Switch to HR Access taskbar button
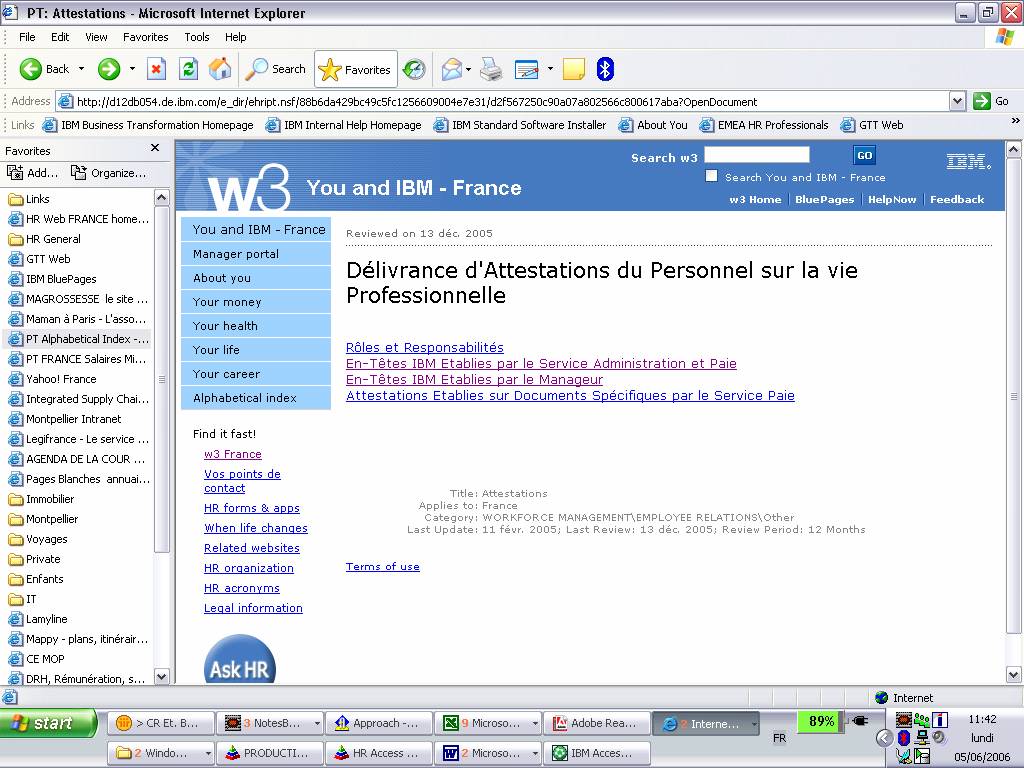 [x=378, y=753]
